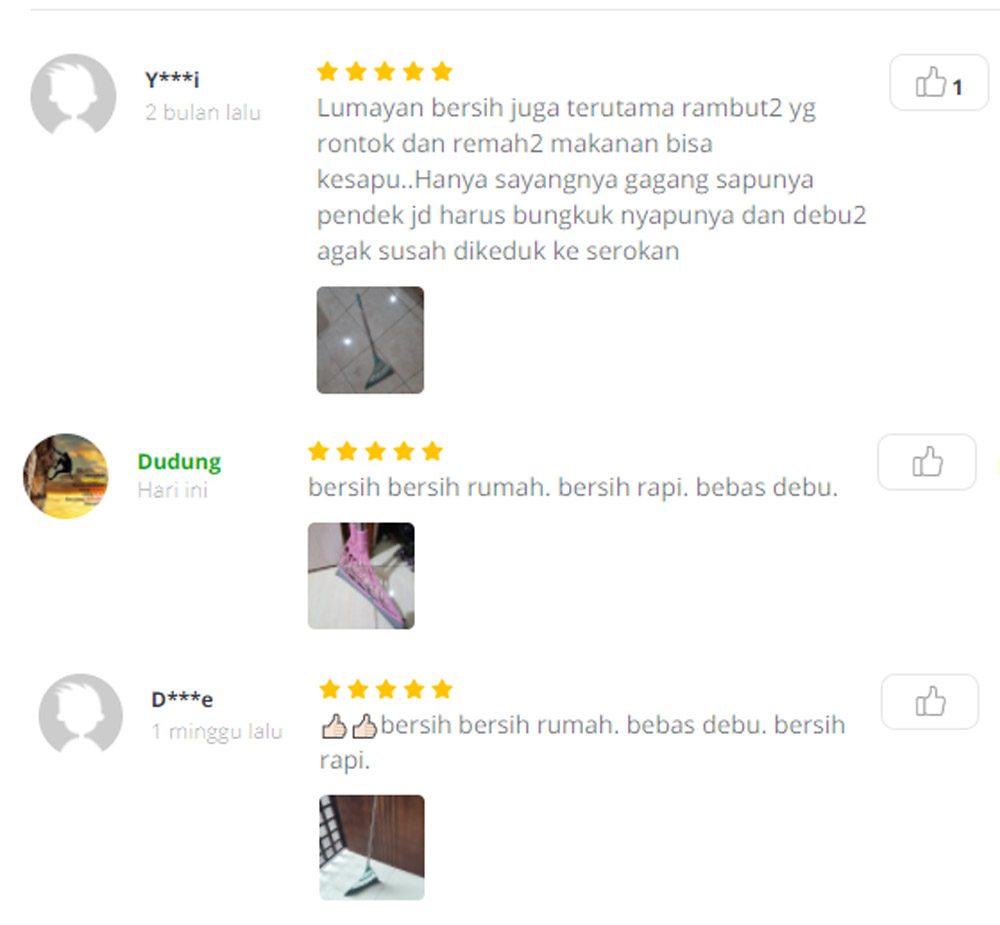Open Y***i's default avatar picture
The image size is (1000, 925).
click(73, 94)
